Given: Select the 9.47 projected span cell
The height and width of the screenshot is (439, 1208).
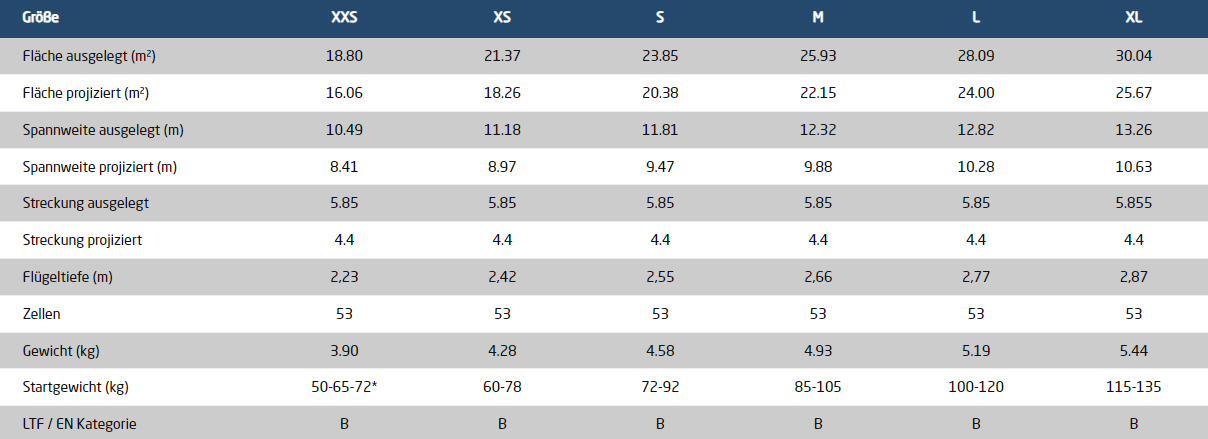Looking at the screenshot, I should [660, 167].
